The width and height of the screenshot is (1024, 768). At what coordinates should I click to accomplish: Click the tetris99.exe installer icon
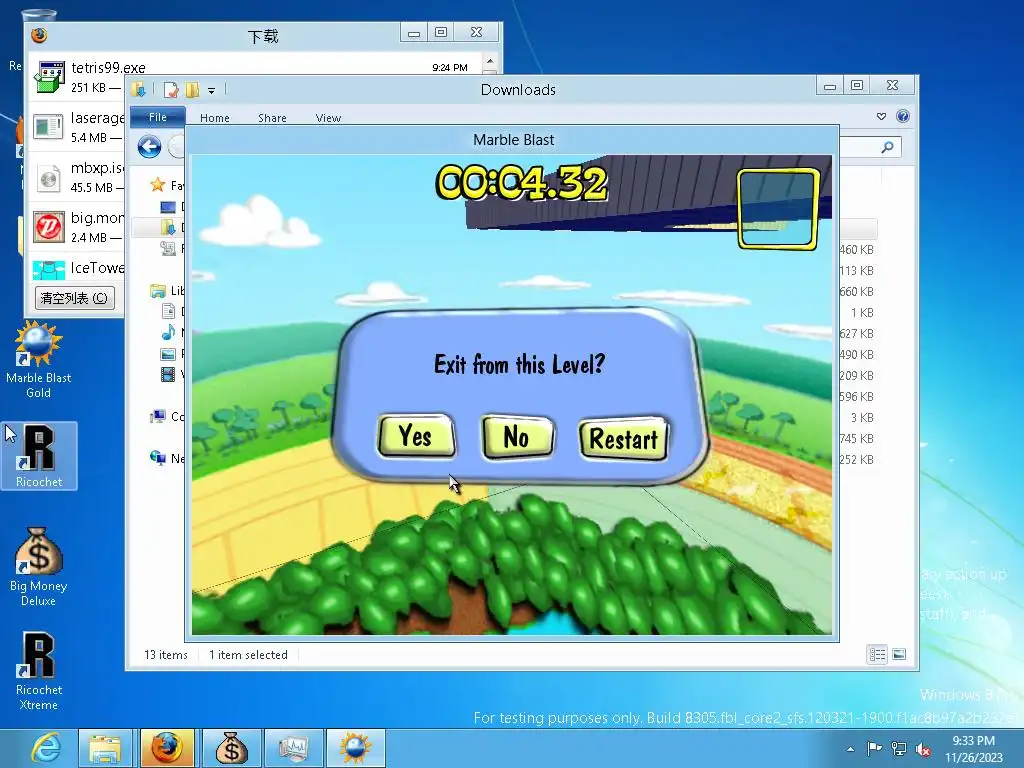[x=50, y=76]
